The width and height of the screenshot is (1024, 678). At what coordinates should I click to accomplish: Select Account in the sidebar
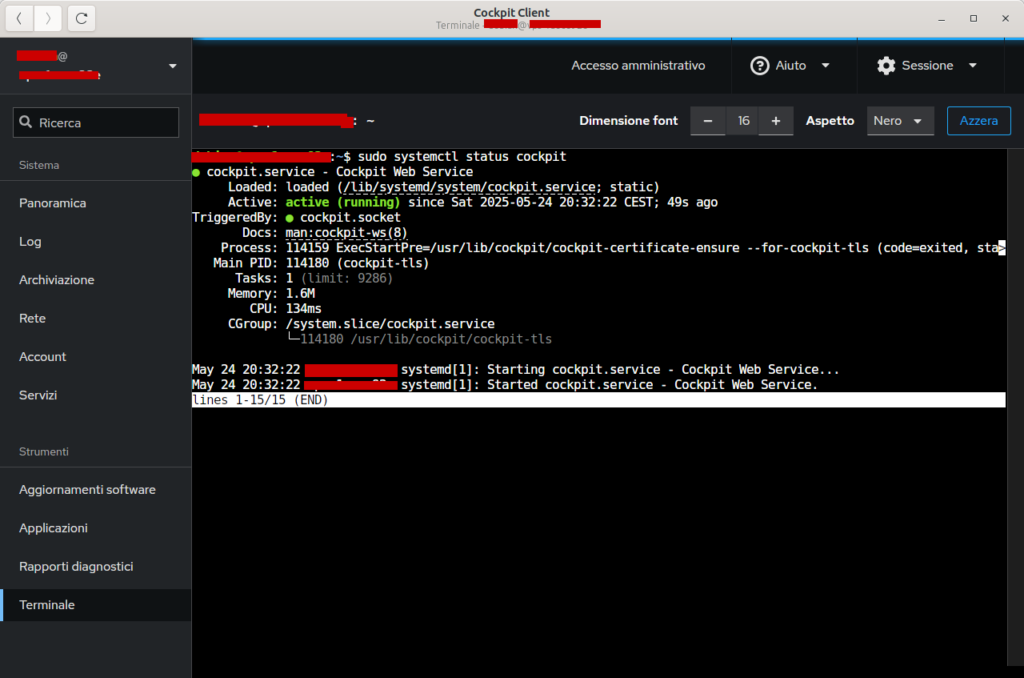[95, 357]
